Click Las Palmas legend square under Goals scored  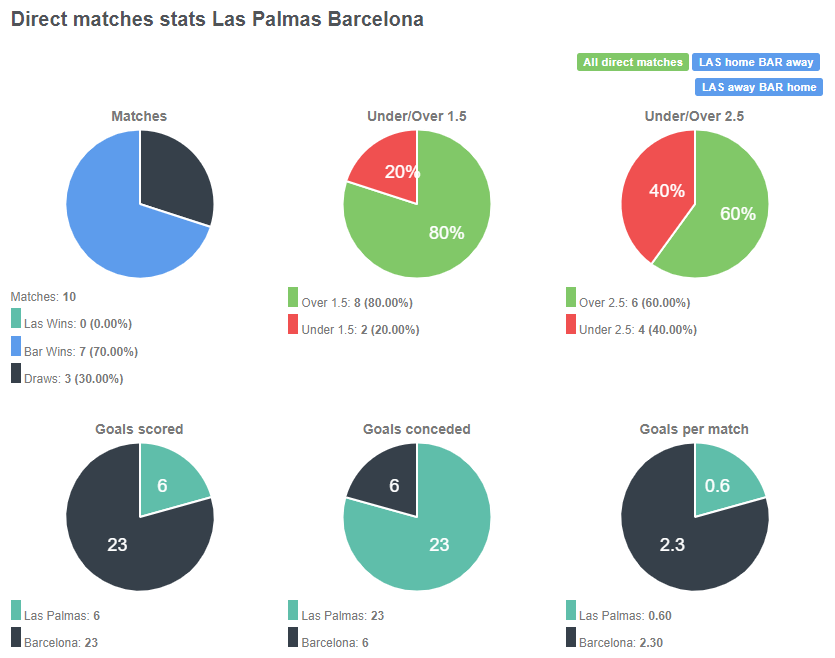tap(14, 614)
